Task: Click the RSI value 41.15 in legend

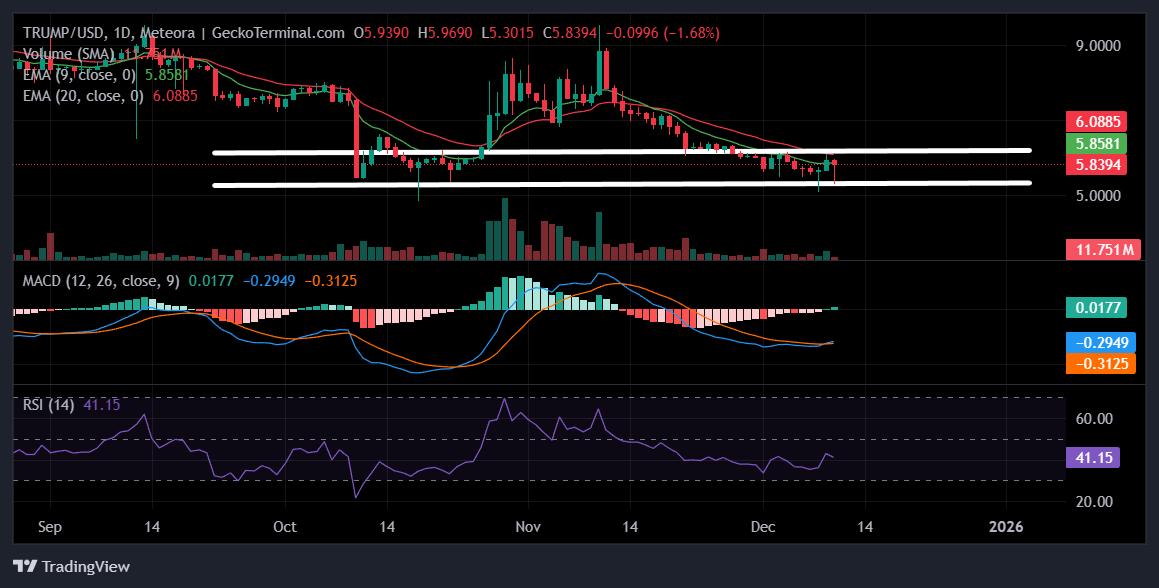Action: [x=102, y=405]
